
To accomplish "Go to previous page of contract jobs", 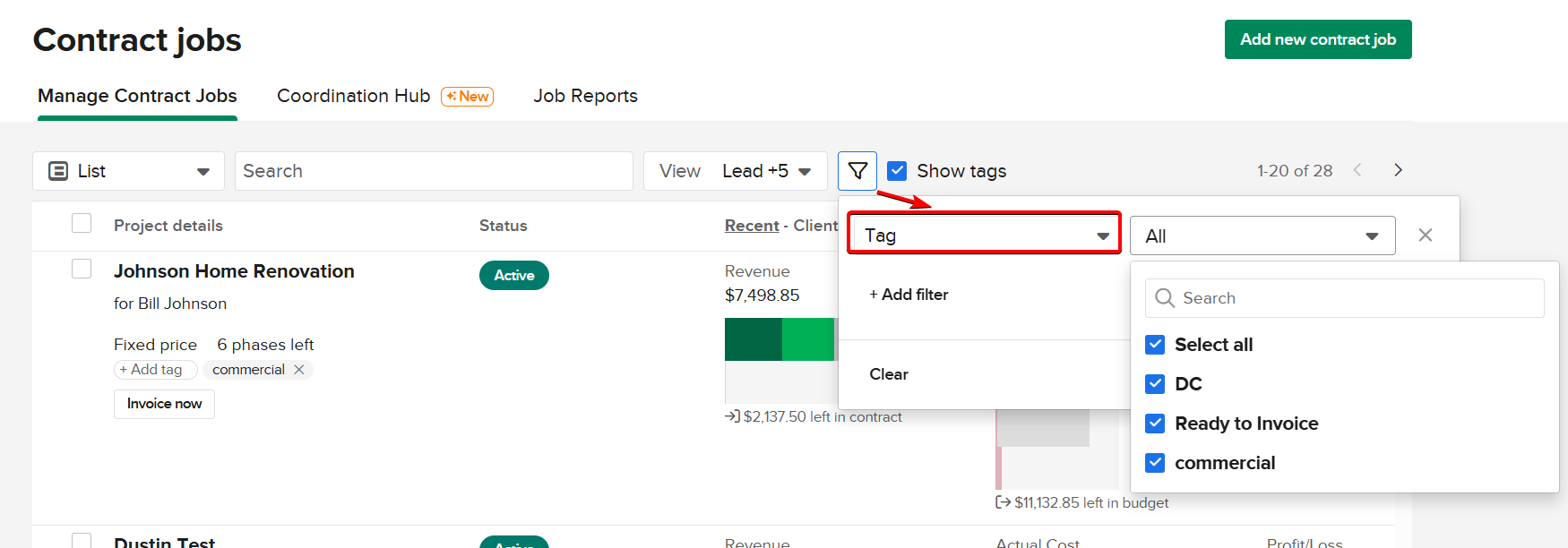I will 1357,170.
